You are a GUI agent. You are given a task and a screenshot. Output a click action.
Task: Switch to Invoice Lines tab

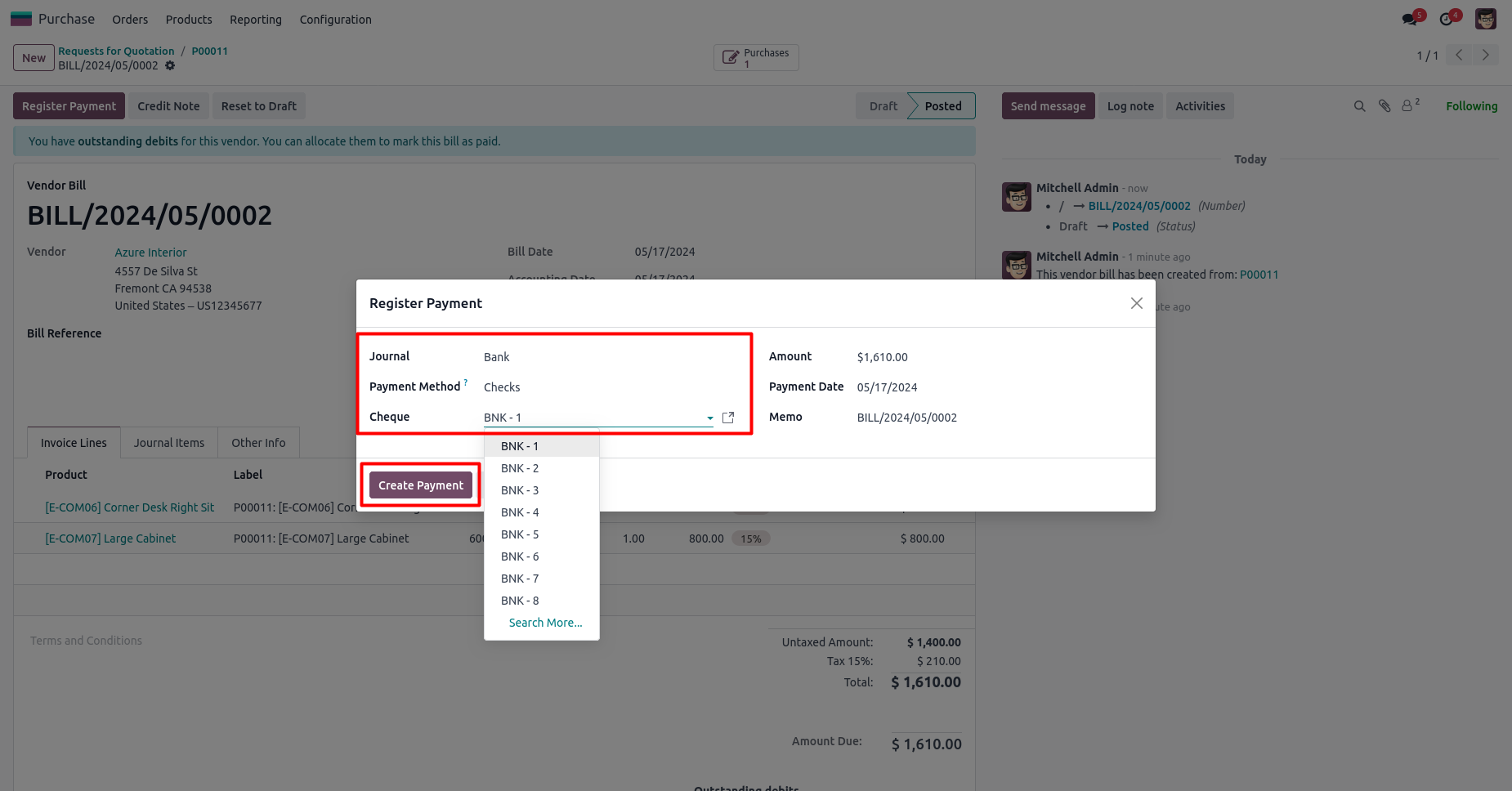[74, 443]
